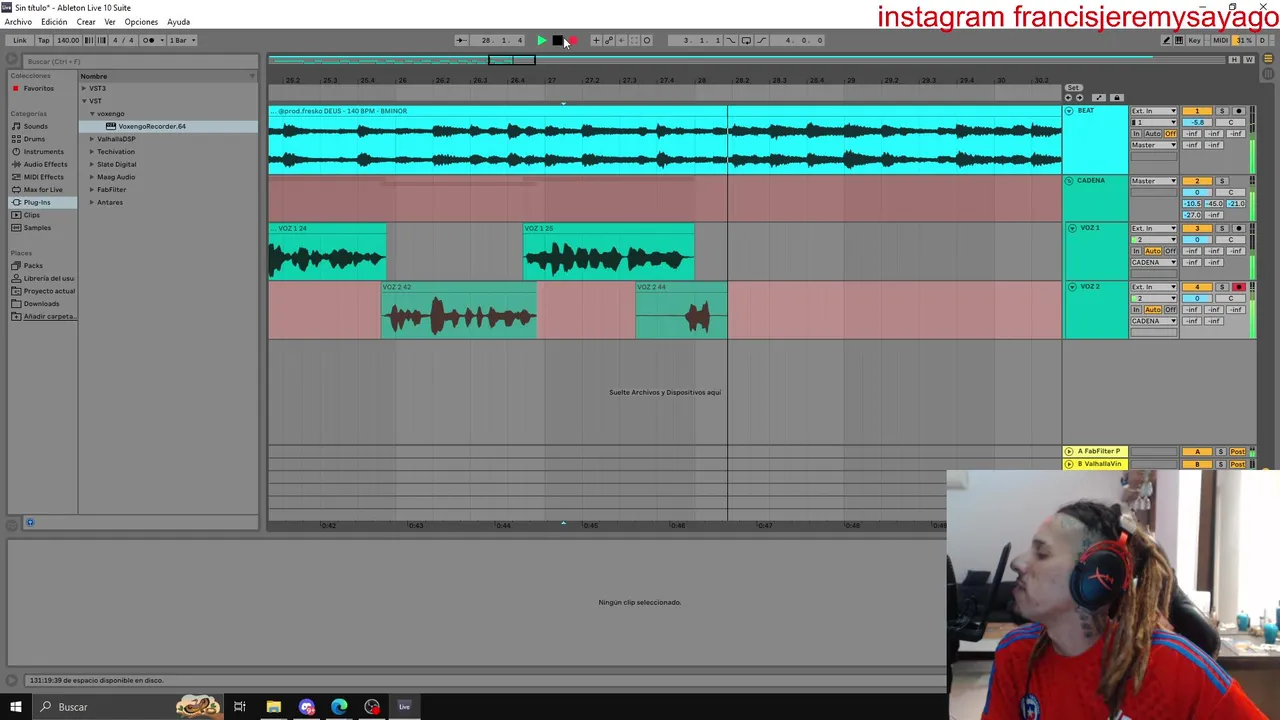Viewport: 1280px width, 720px height.
Task: Open MIDI Effects category
Action: pyautogui.click(x=43, y=177)
